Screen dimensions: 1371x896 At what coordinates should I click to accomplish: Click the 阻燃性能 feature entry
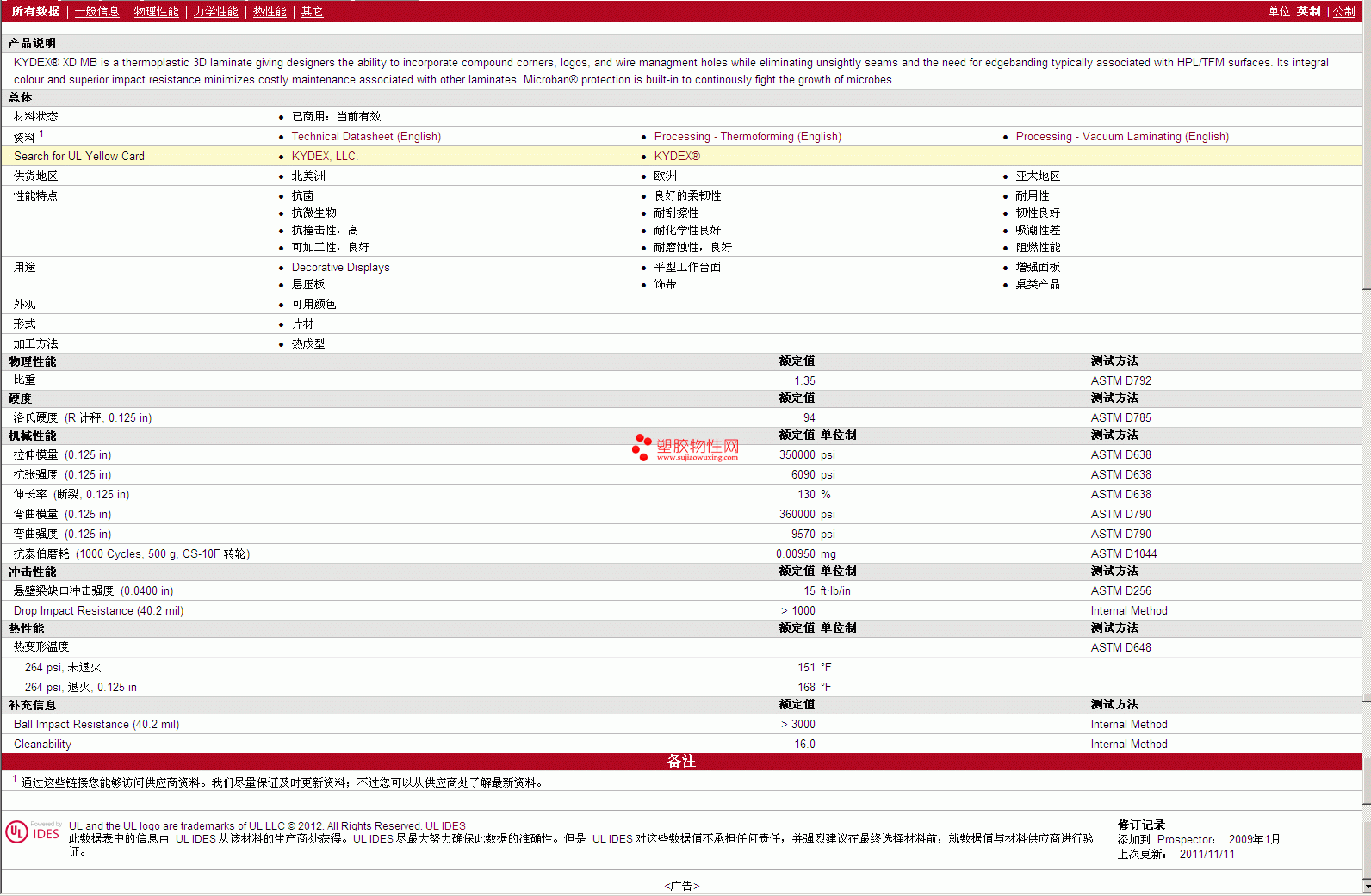point(1038,248)
